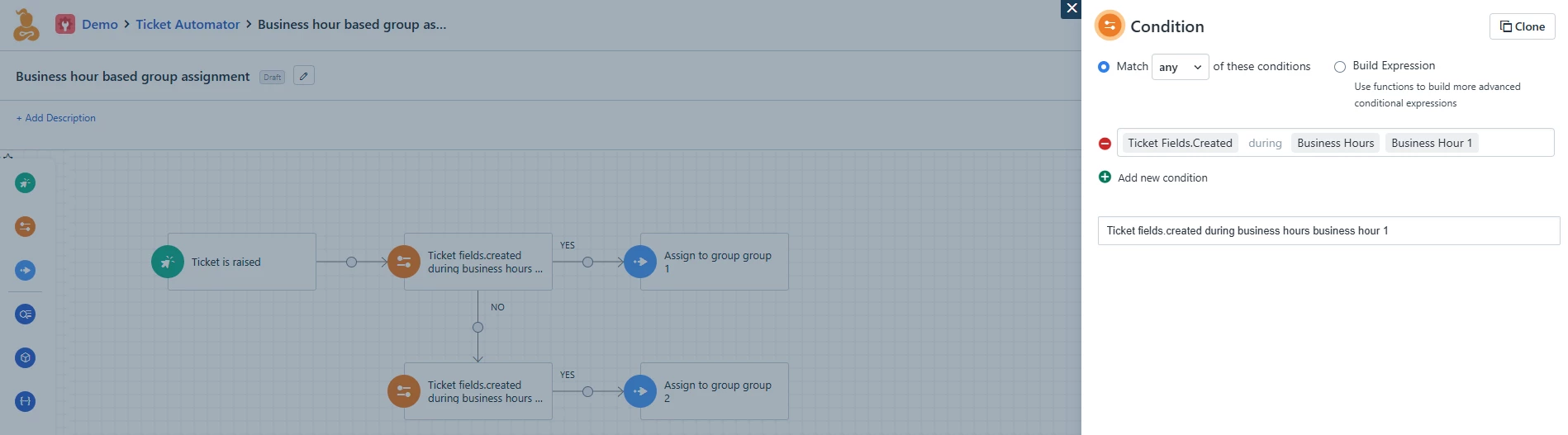The width and height of the screenshot is (1568, 435).
Task: Click the green plus Add new condition icon
Action: (x=1105, y=177)
